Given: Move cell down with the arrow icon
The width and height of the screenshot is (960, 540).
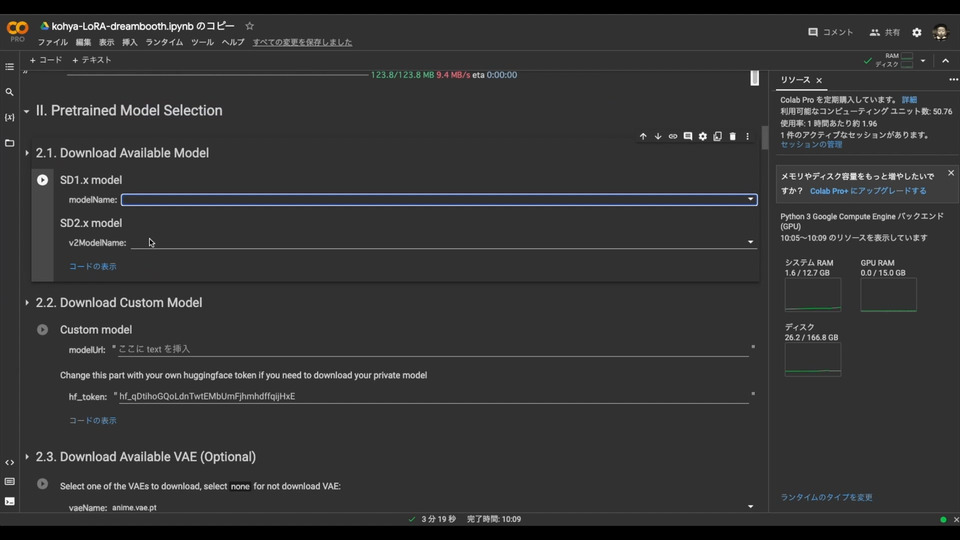Looking at the screenshot, I should 658,137.
